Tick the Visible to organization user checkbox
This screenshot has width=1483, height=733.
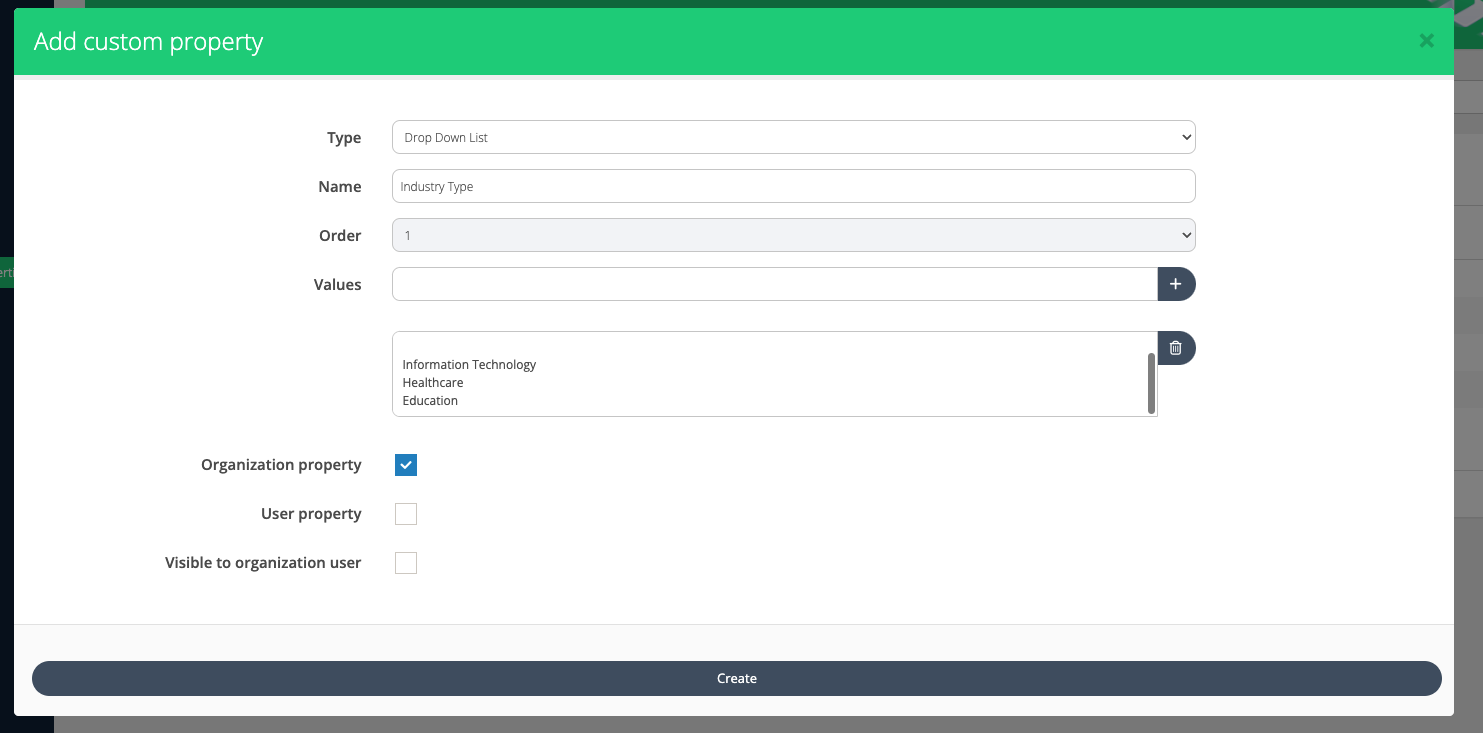pyautogui.click(x=405, y=563)
